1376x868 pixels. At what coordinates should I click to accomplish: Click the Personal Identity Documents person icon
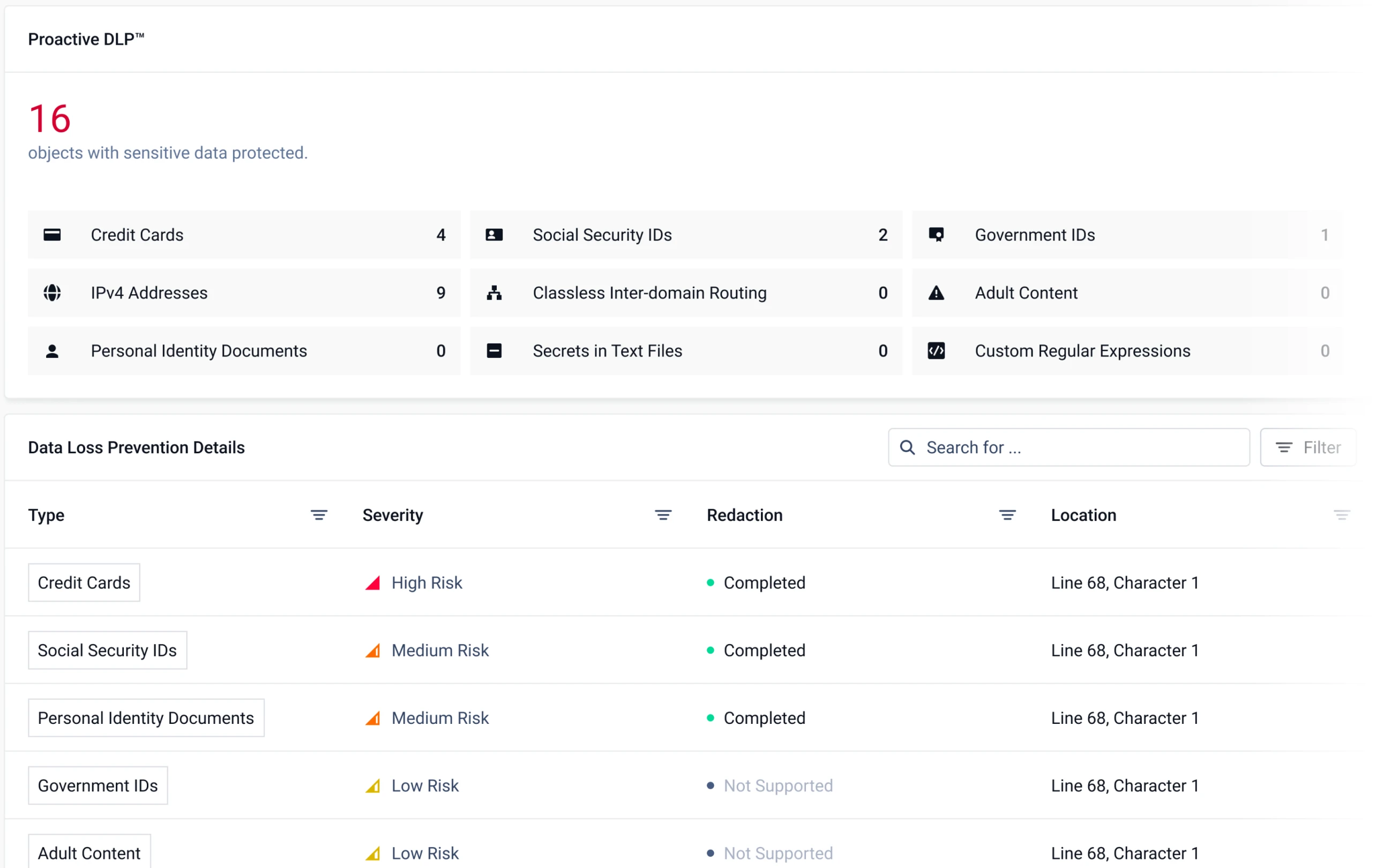pyautogui.click(x=52, y=351)
